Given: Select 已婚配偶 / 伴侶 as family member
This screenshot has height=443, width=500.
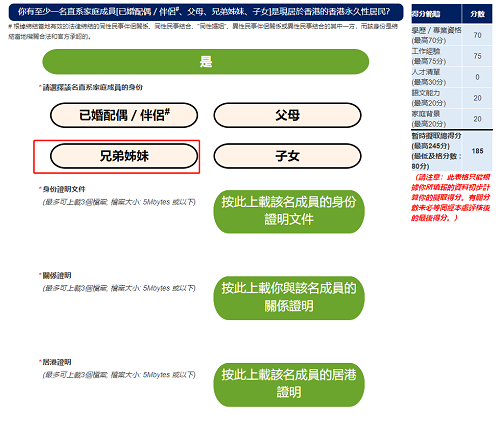Looking at the screenshot, I should tap(124, 115).
